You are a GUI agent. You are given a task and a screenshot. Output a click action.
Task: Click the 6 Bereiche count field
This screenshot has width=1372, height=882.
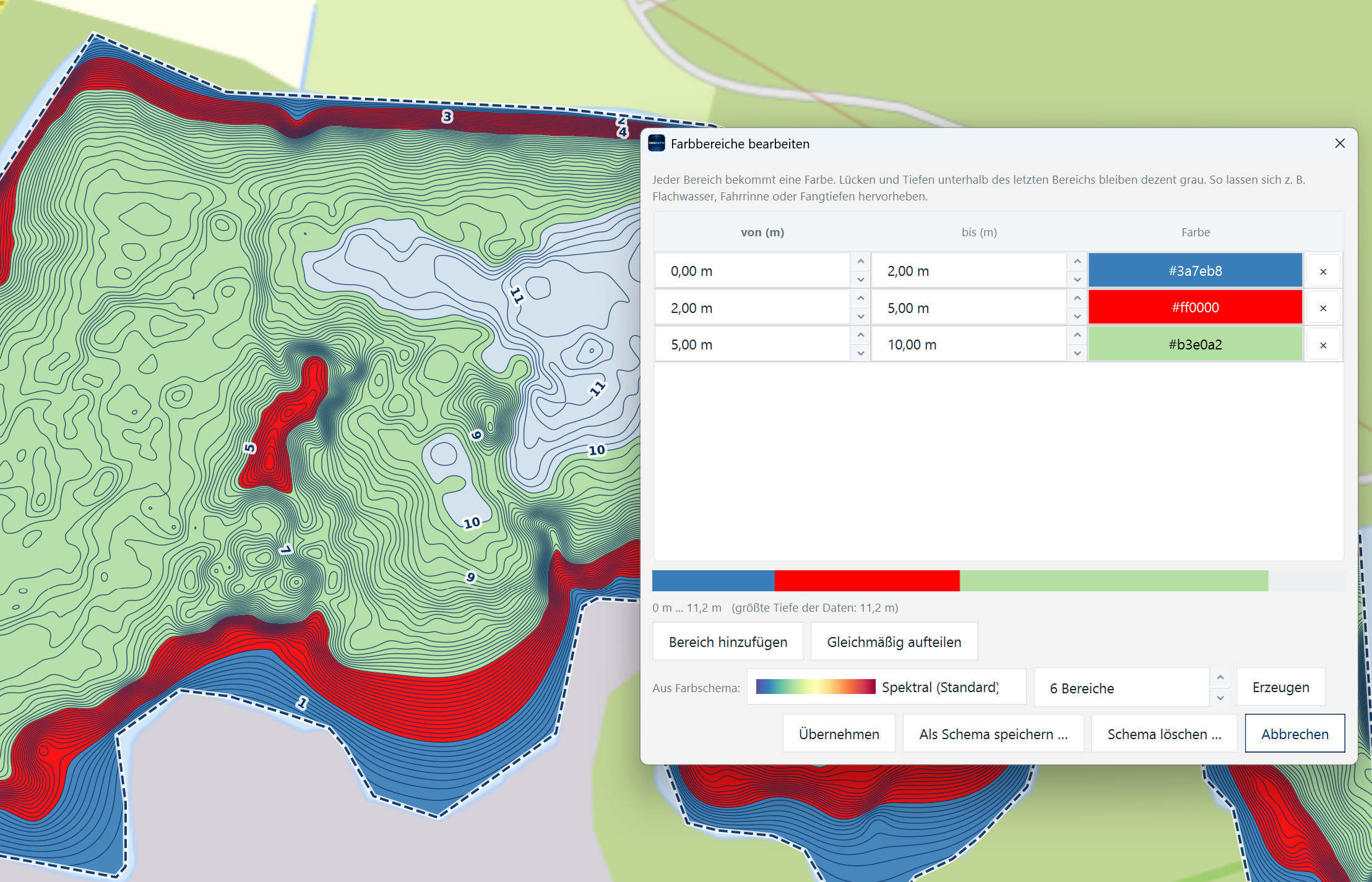(x=1121, y=688)
